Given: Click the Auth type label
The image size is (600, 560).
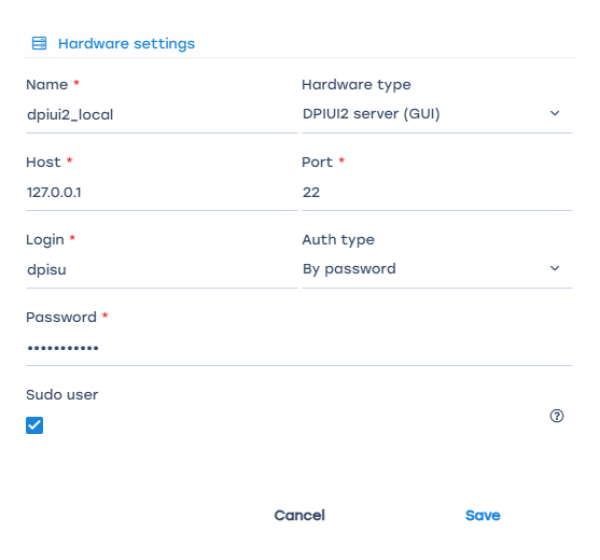Looking at the screenshot, I should click(x=338, y=240).
